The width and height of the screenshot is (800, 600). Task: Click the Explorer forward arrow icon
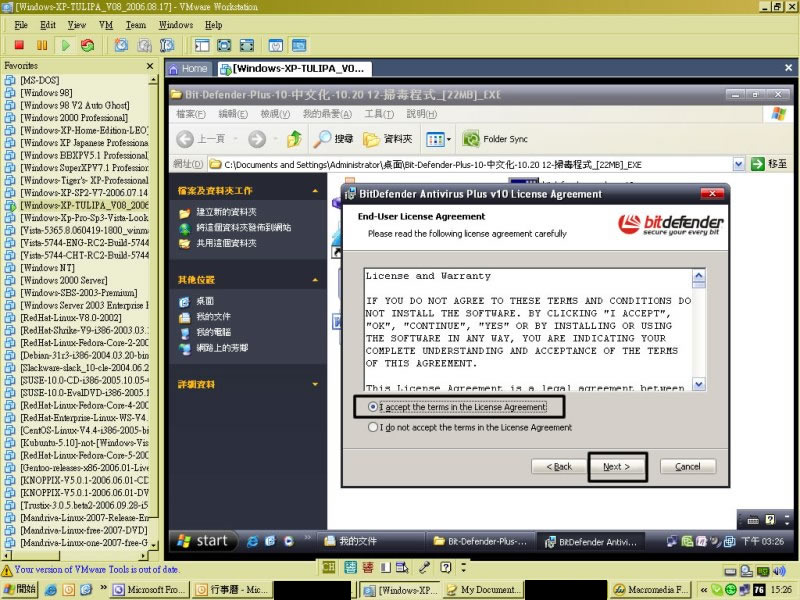257,139
